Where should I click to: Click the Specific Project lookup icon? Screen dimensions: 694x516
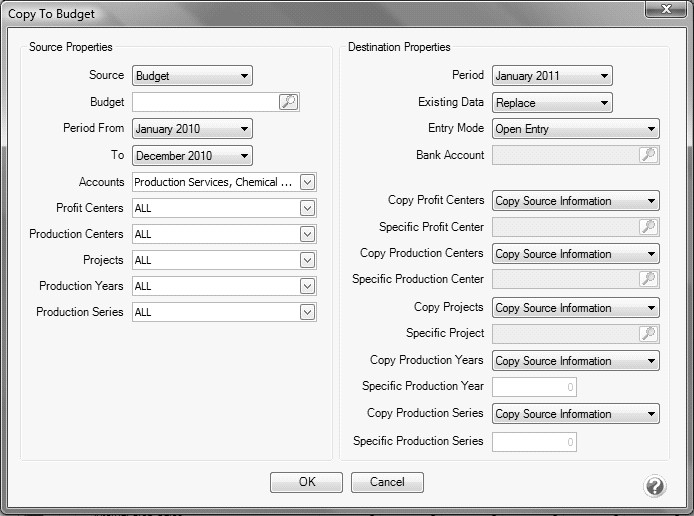(x=648, y=334)
